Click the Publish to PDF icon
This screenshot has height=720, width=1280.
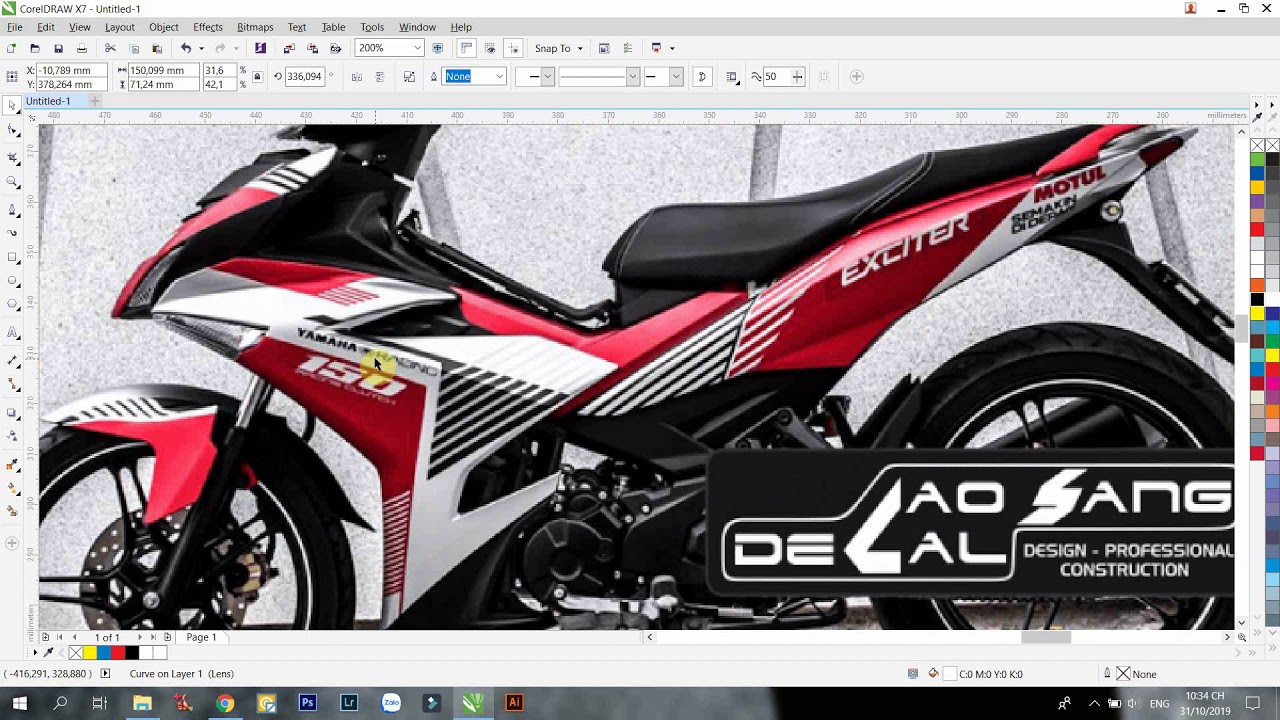point(336,48)
